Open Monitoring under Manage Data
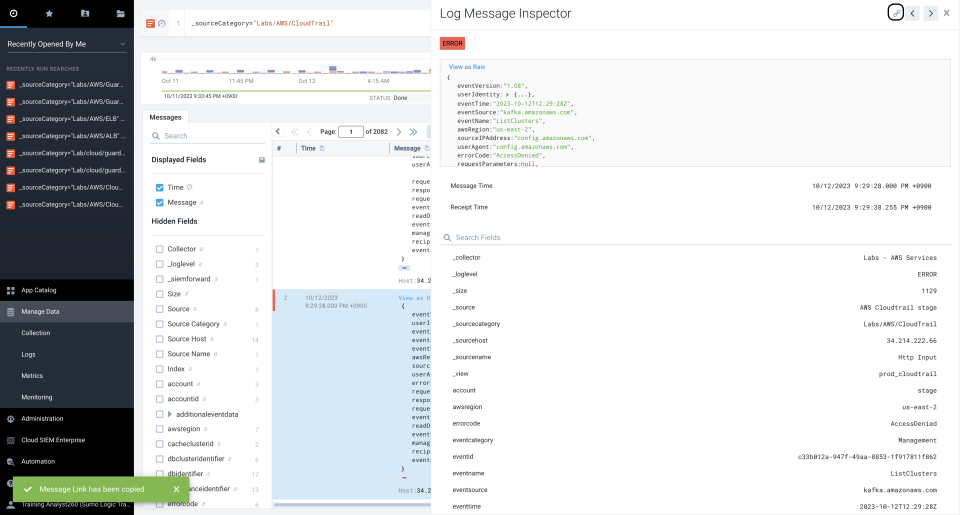960x515 pixels. pyautogui.click(x=37, y=397)
